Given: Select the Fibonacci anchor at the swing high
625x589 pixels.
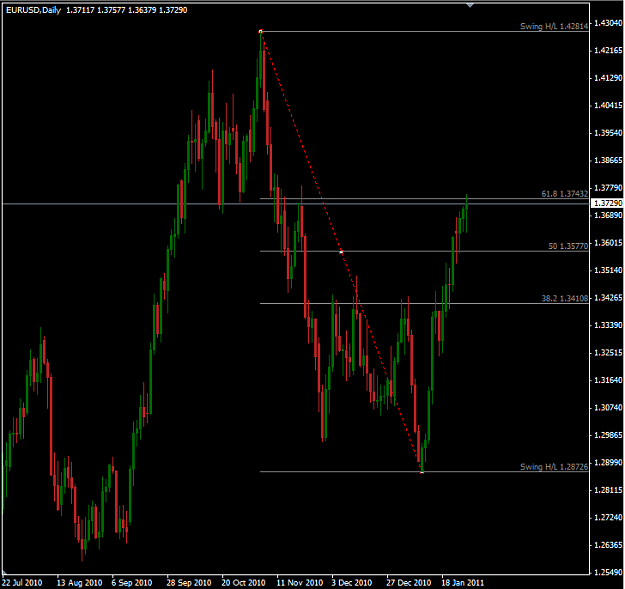Looking at the screenshot, I should (x=261, y=31).
